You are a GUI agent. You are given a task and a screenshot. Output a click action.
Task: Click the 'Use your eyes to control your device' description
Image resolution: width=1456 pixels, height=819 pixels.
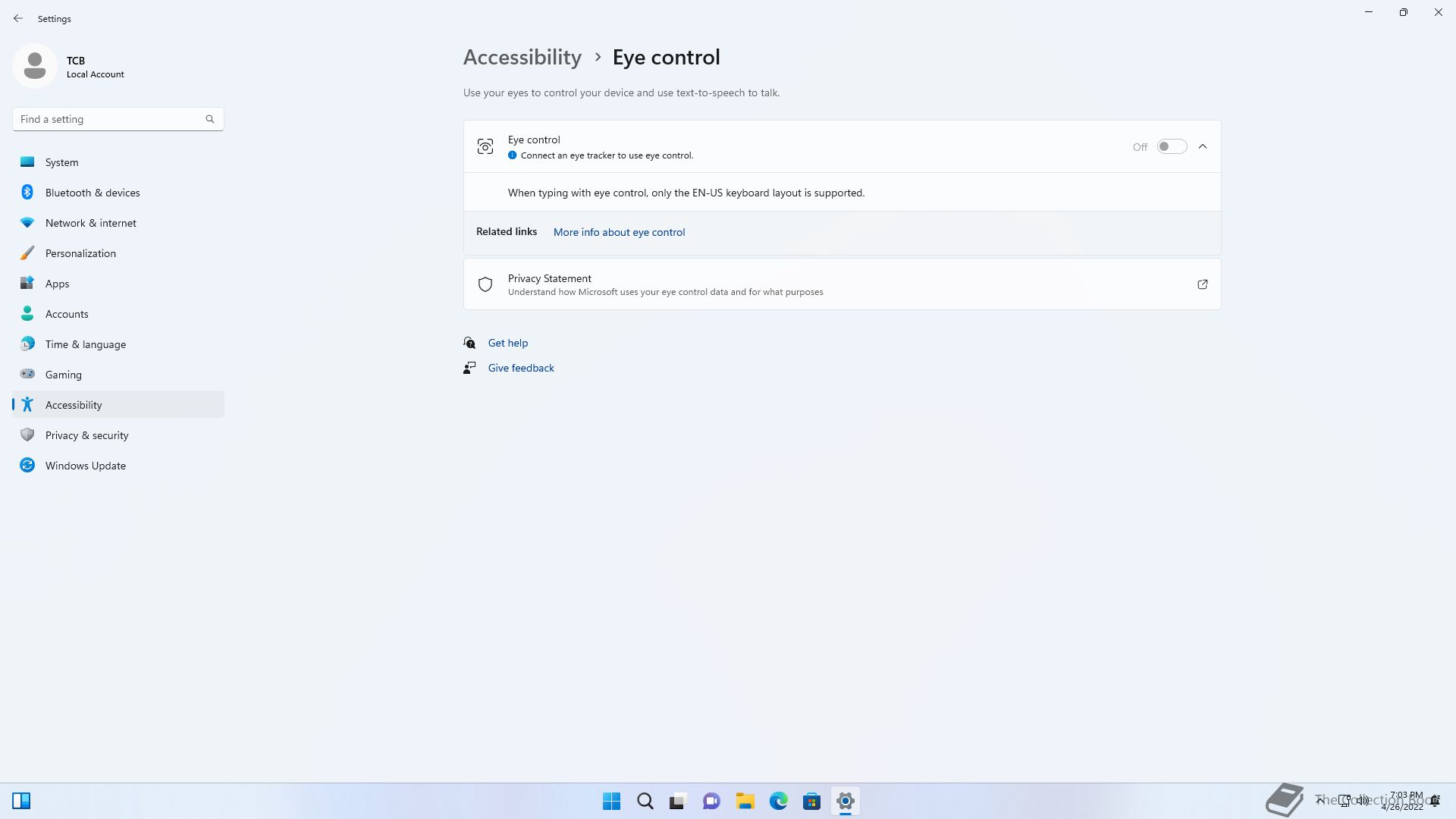pos(621,93)
